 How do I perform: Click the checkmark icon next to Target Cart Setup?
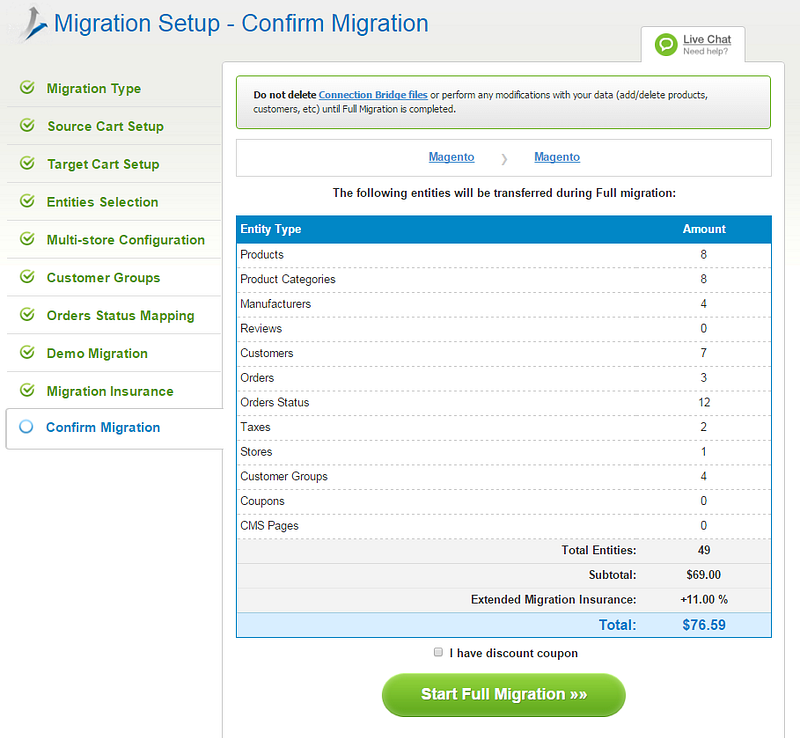pyautogui.click(x=27, y=163)
